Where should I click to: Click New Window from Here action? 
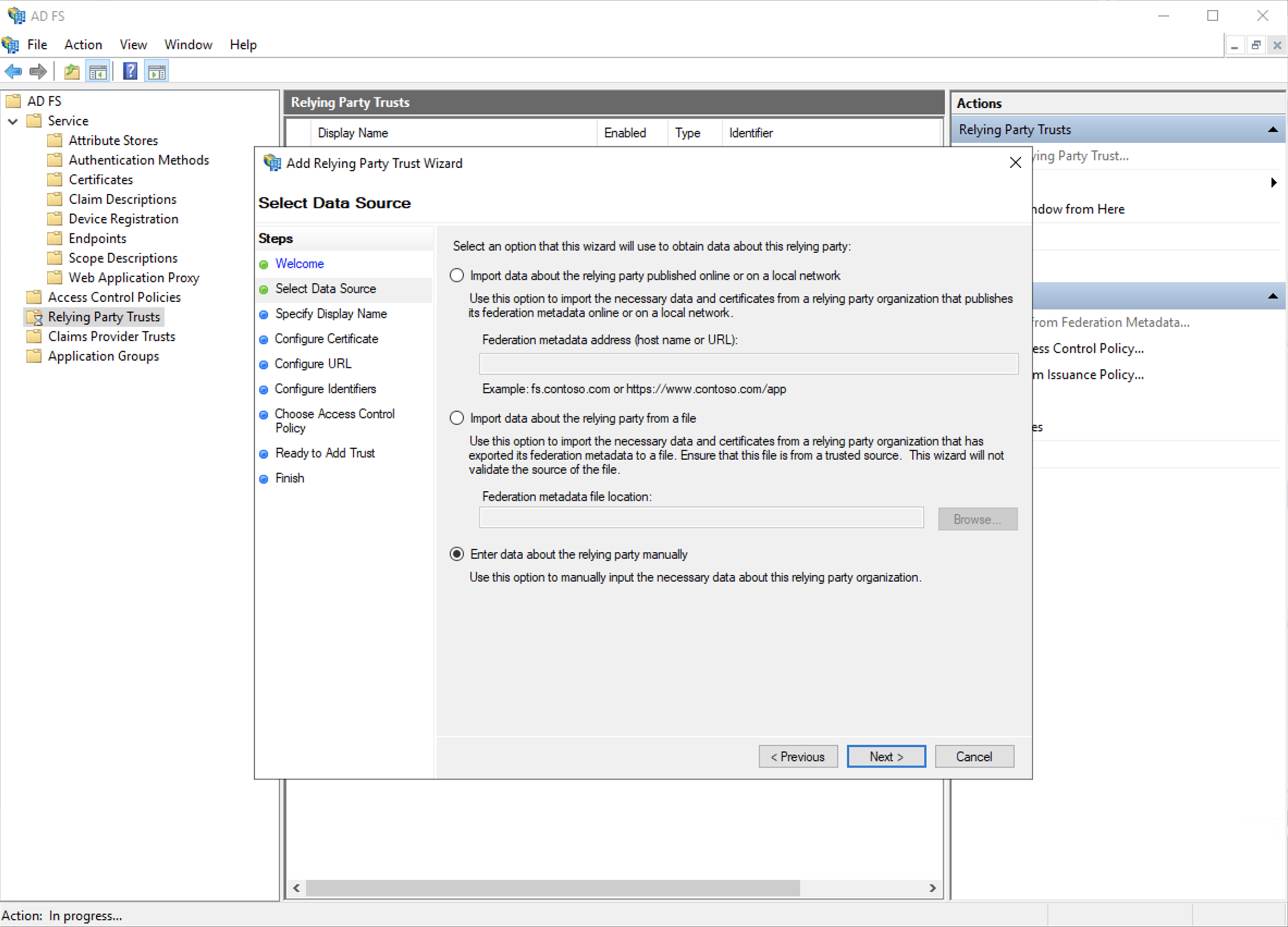1078,209
